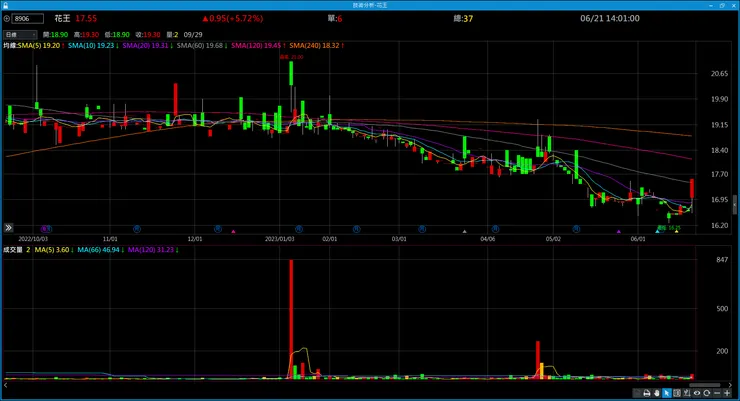Image resolution: width=740 pixels, height=401 pixels.
Task: Click the 花王 stock name label
Action: (62, 18)
